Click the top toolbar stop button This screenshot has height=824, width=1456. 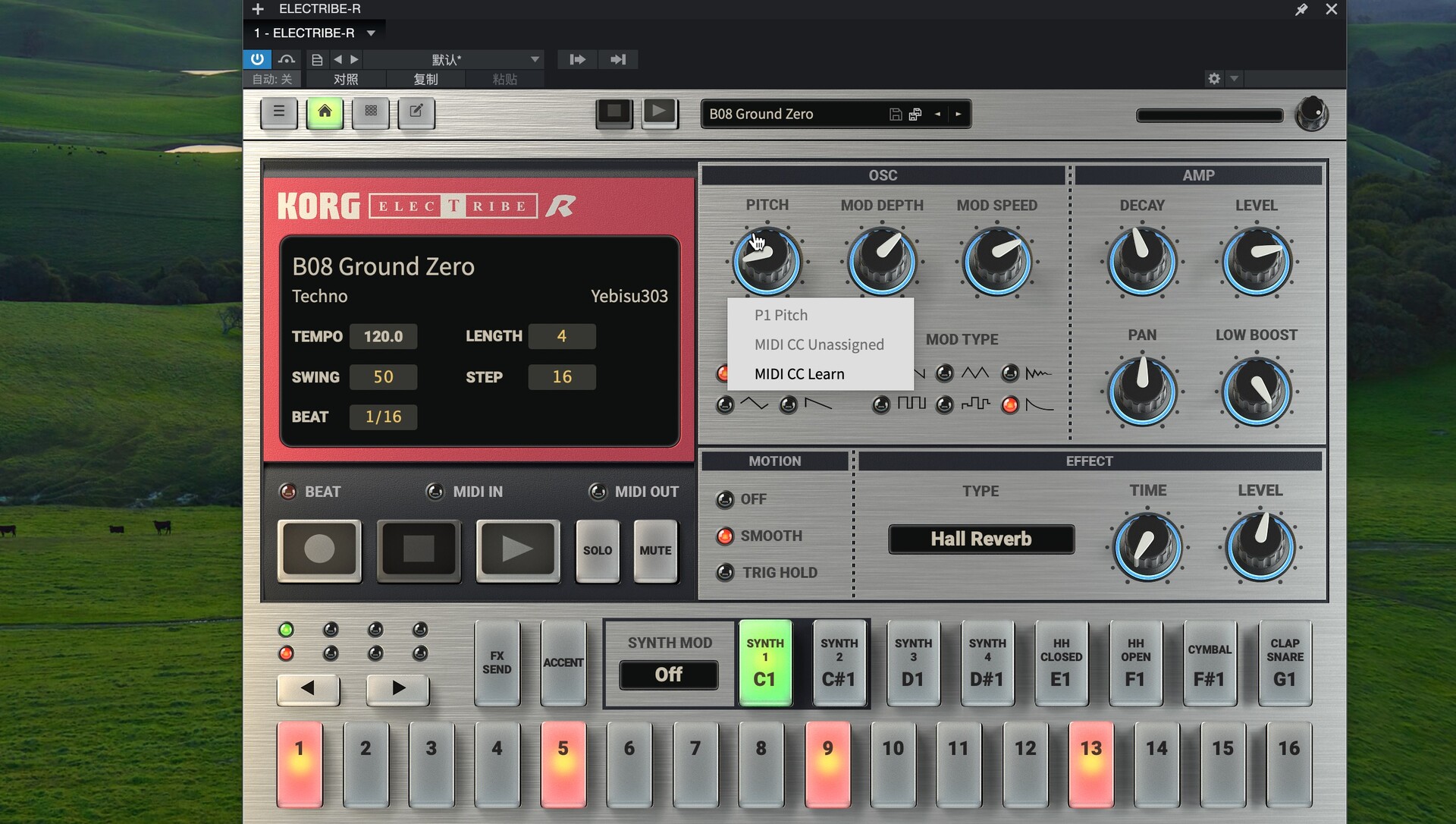pyautogui.click(x=614, y=112)
